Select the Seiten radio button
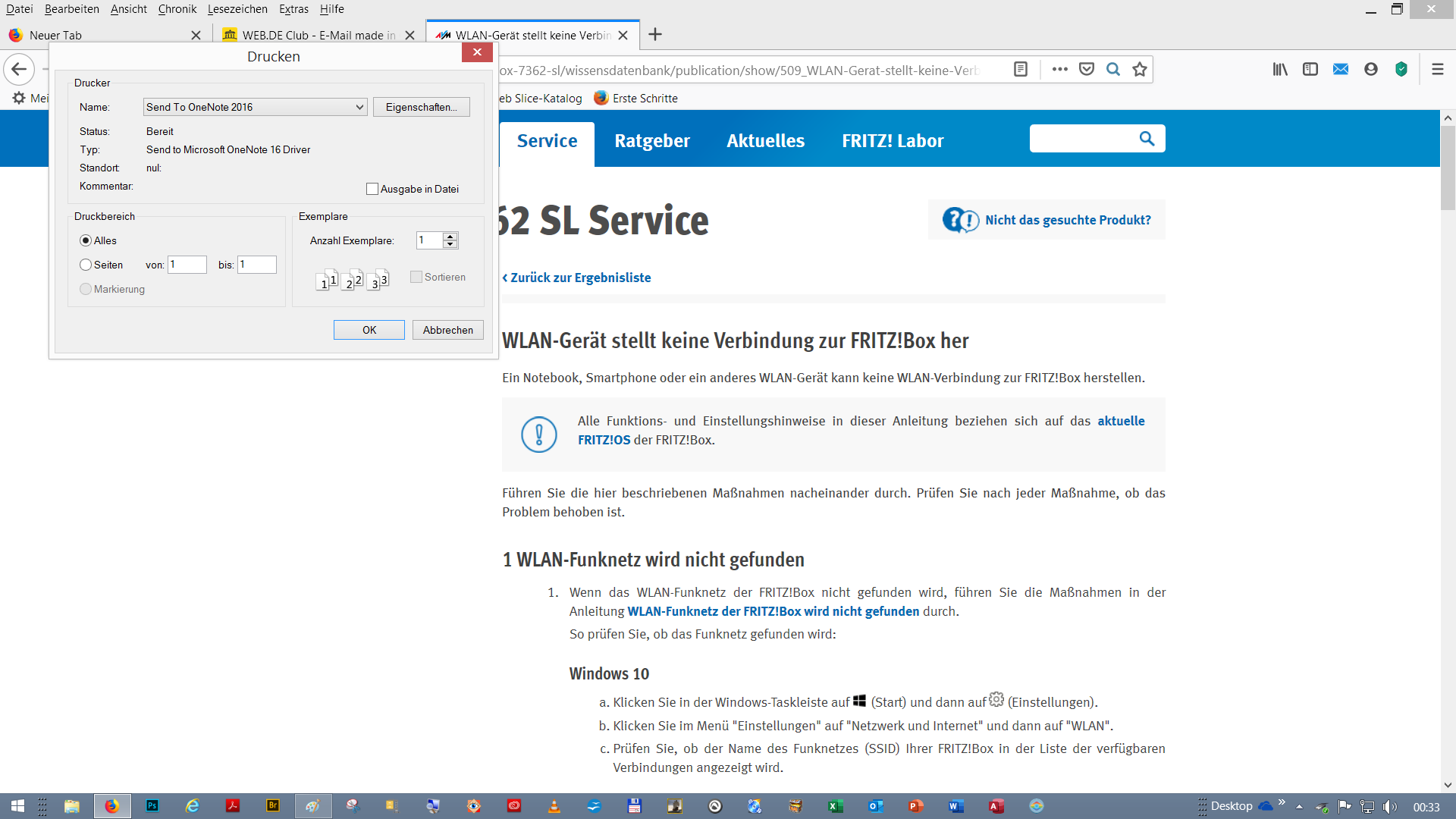The width and height of the screenshot is (1456, 819). [x=86, y=265]
